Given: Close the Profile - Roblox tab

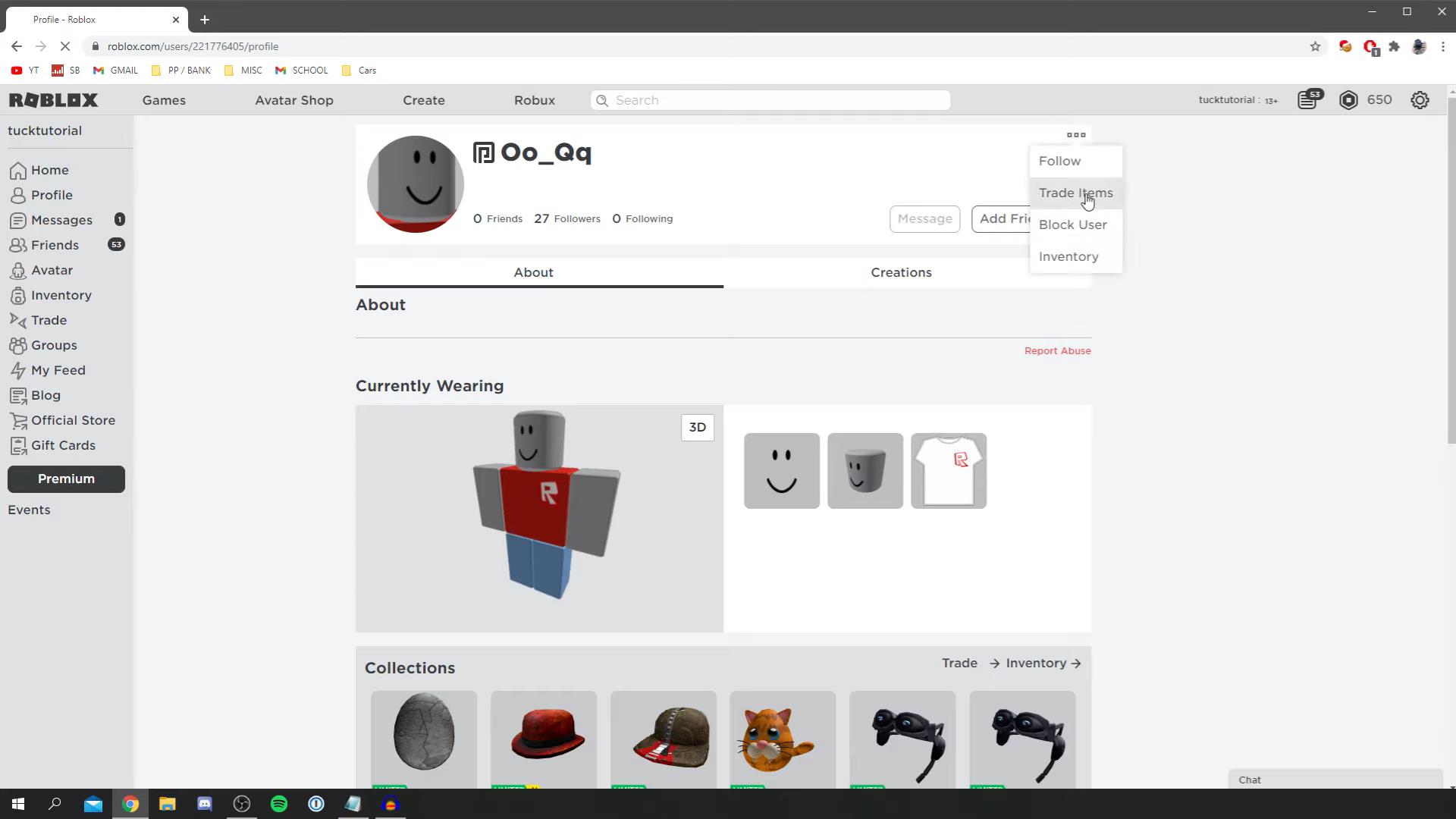Looking at the screenshot, I should [x=176, y=20].
